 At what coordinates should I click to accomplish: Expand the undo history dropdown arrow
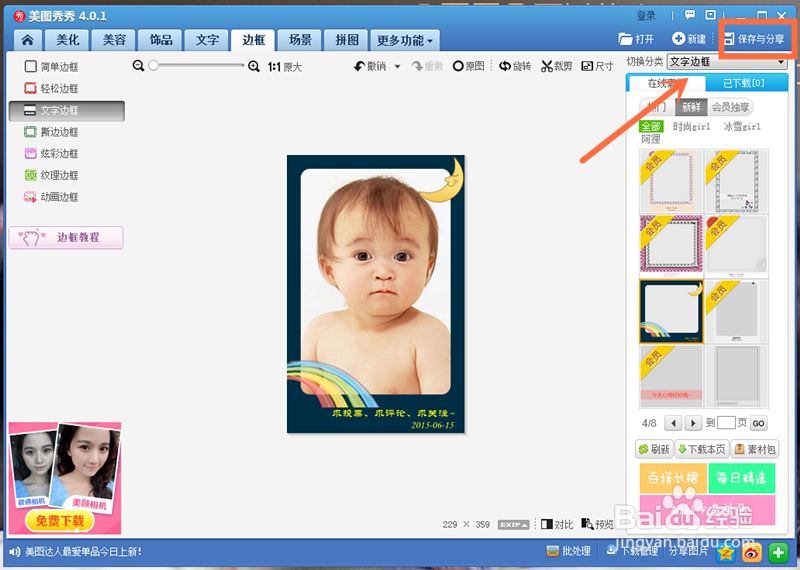coord(397,66)
